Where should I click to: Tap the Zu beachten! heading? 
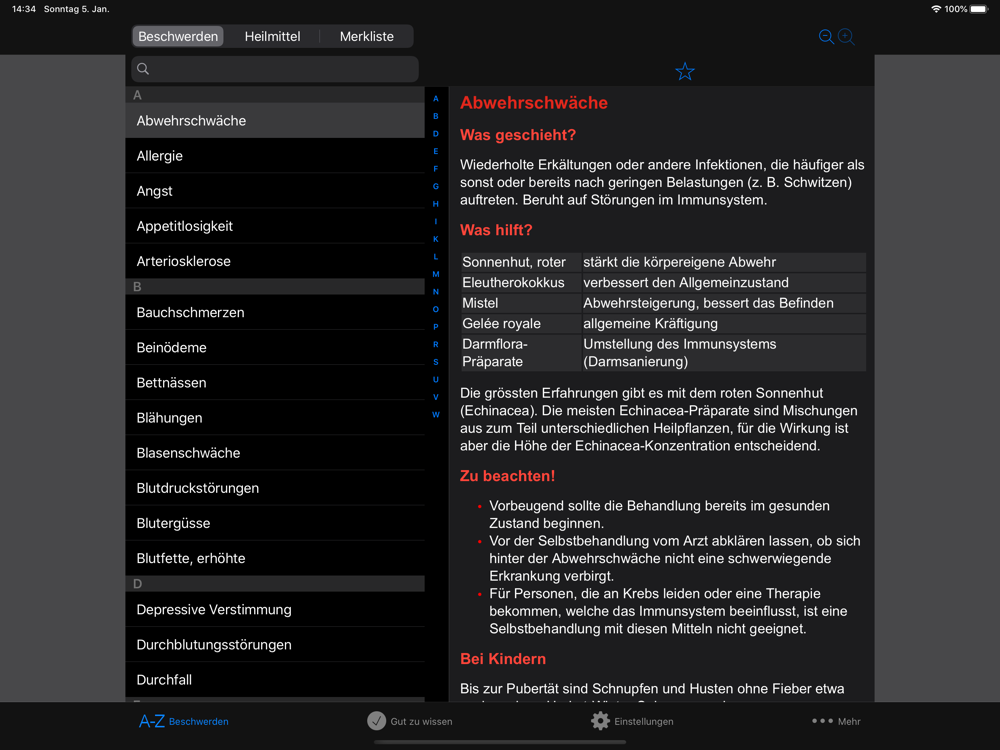click(508, 476)
